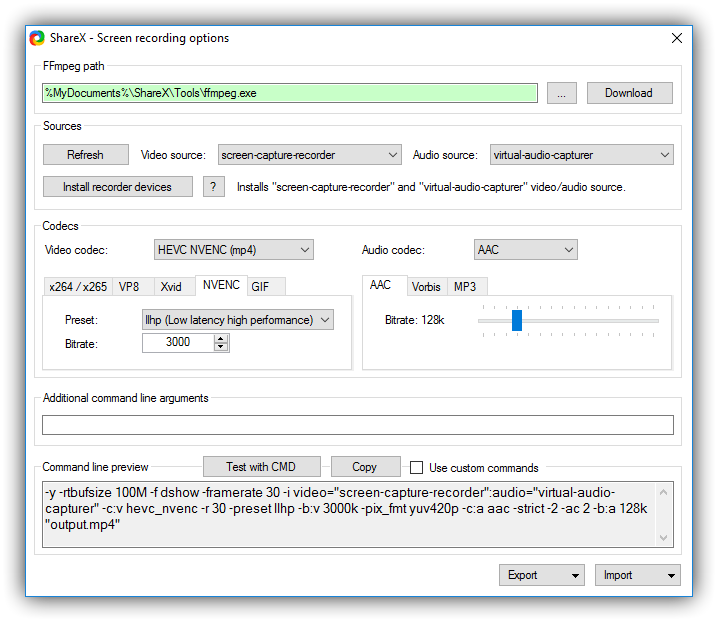
Task: Open the Import dropdown button
Action: click(x=637, y=575)
